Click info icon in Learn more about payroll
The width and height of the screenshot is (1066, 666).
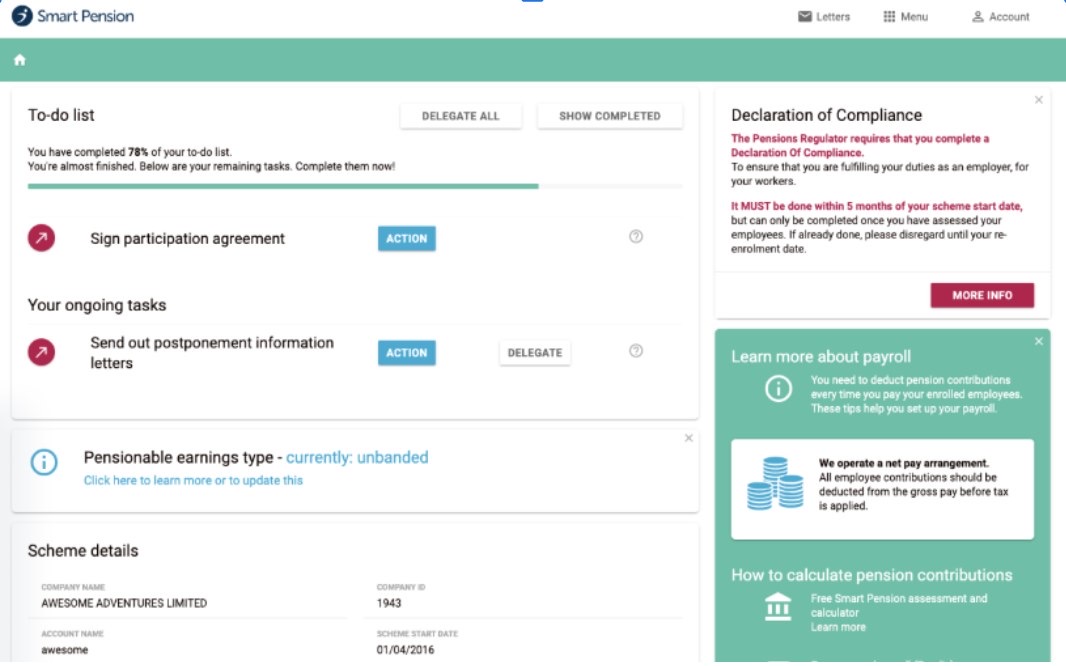click(778, 389)
